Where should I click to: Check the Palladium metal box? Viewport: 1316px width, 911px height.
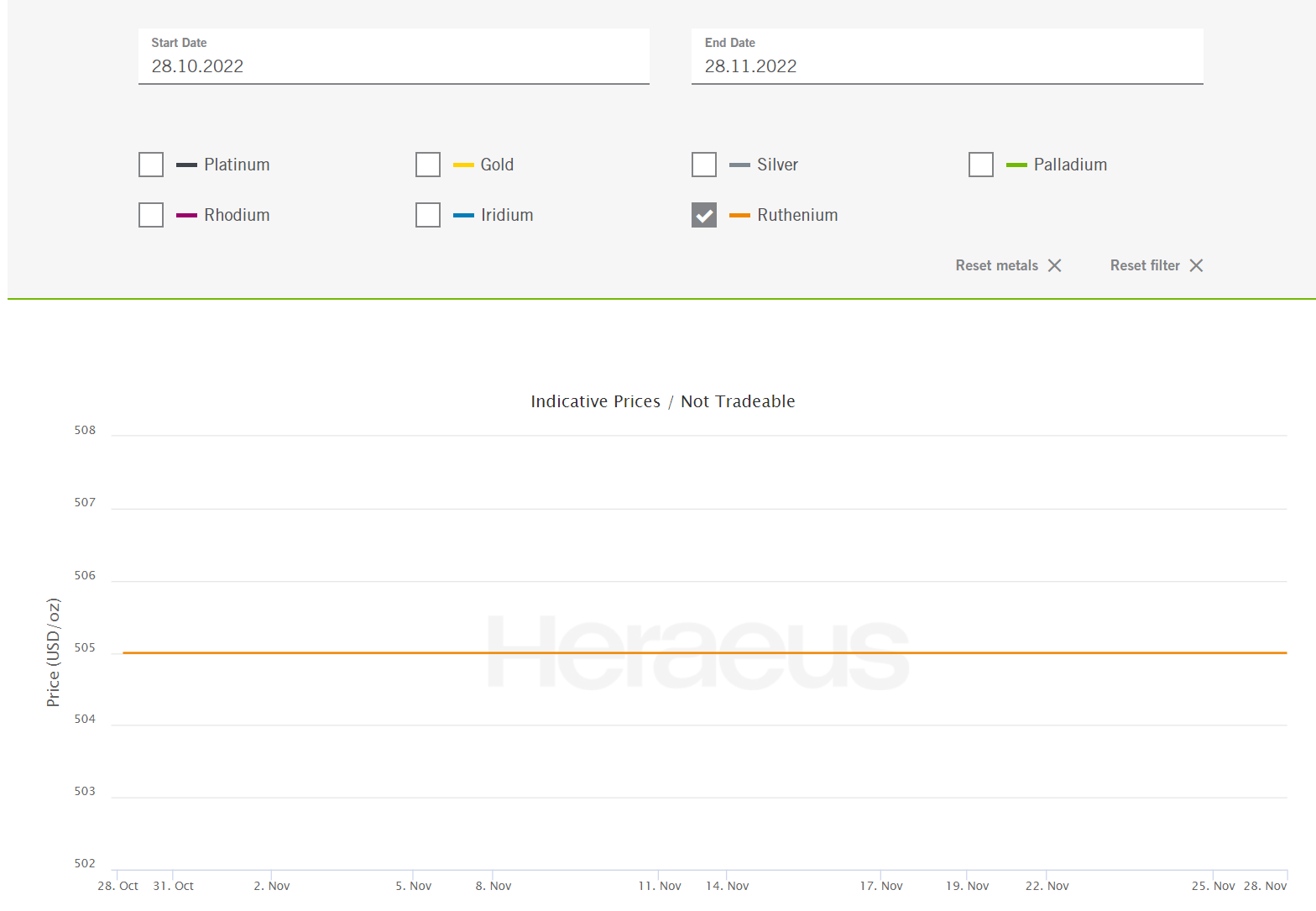point(981,165)
